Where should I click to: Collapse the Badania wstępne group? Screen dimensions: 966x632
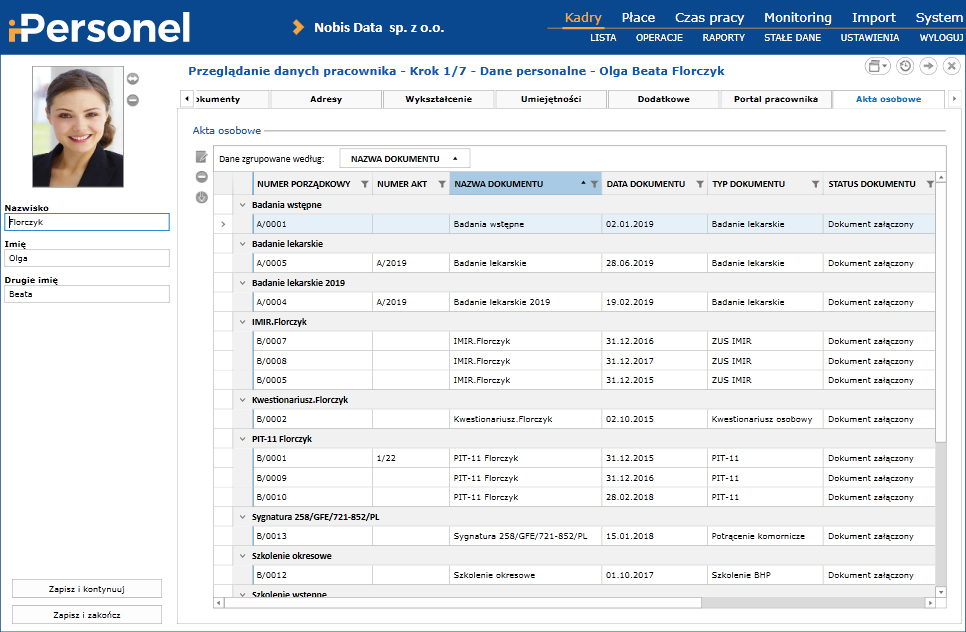pos(241,205)
